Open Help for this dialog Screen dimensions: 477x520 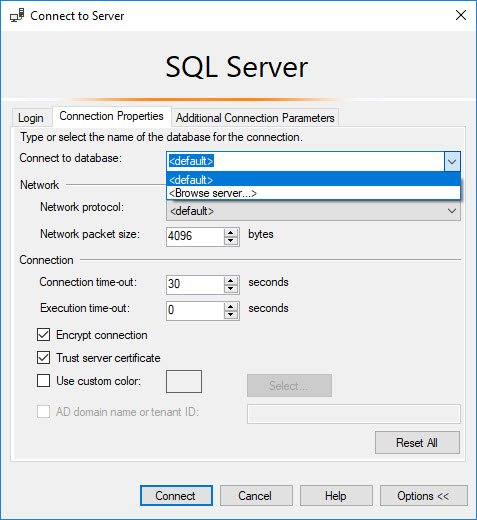tap(336, 496)
